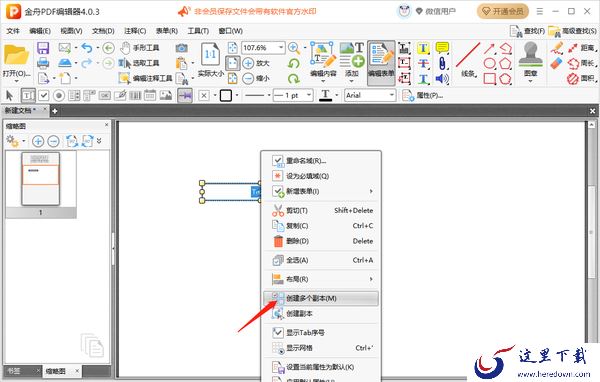Screen dimensions: 600x382
Task: Click 查找(F) find button
Action: pyautogui.click(x=528, y=31)
